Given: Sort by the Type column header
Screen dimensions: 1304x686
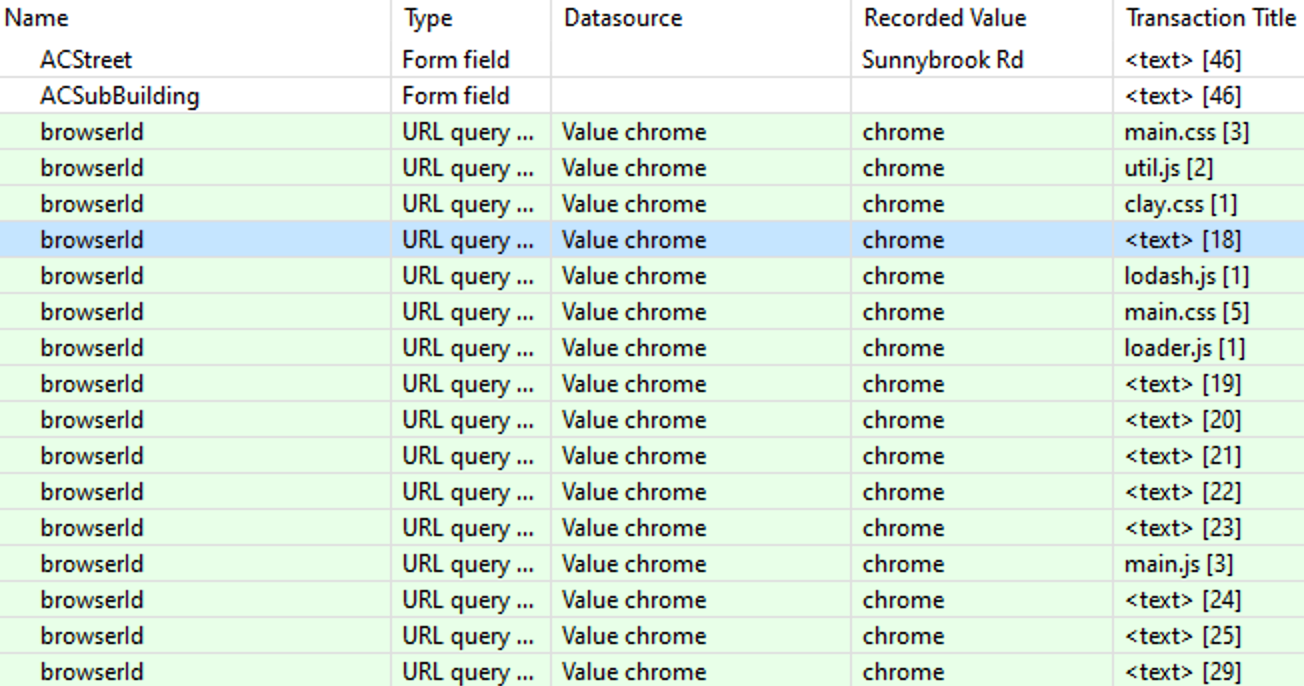Looking at the screenshot, I should coord(427,18).
